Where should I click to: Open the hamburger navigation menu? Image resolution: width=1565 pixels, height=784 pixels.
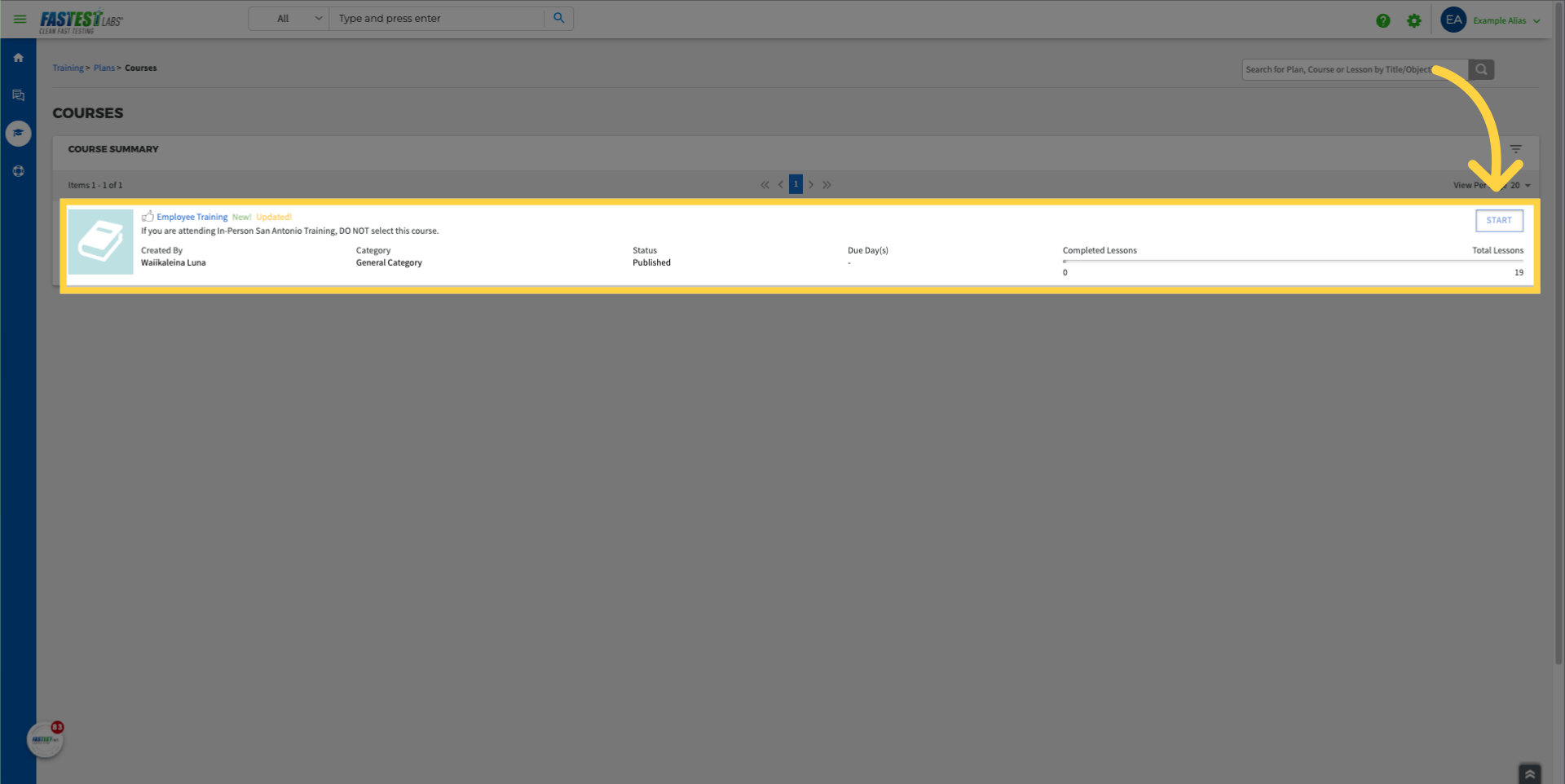coord(20,19)
